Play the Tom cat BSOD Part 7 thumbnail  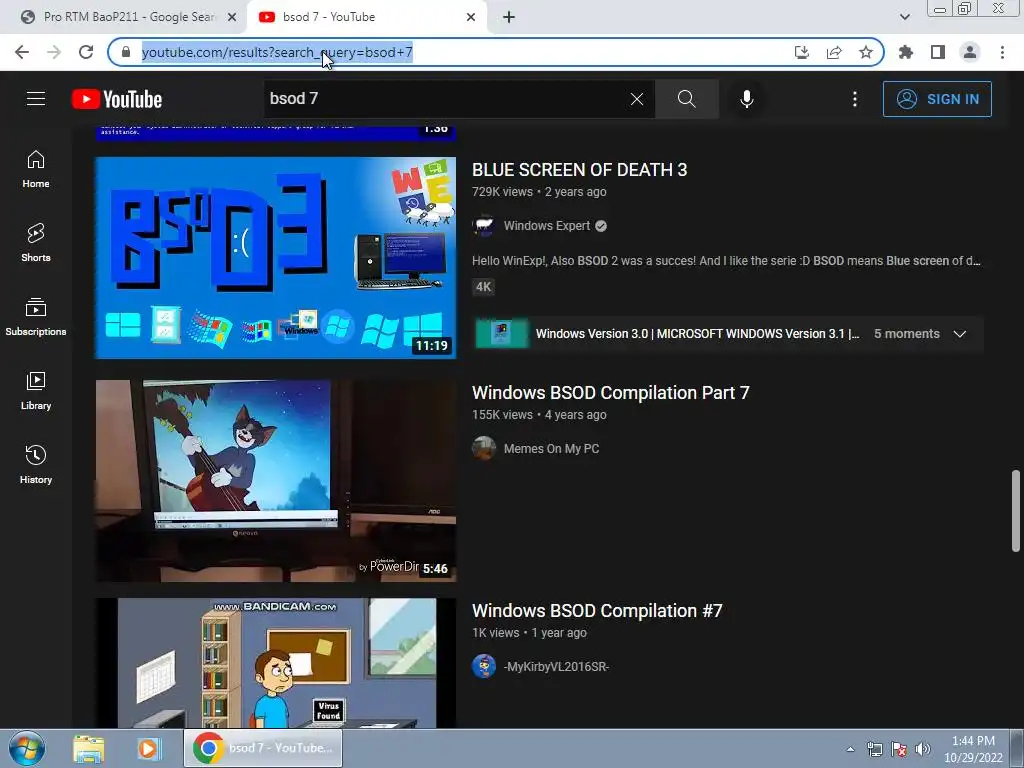tap(276, 481)
